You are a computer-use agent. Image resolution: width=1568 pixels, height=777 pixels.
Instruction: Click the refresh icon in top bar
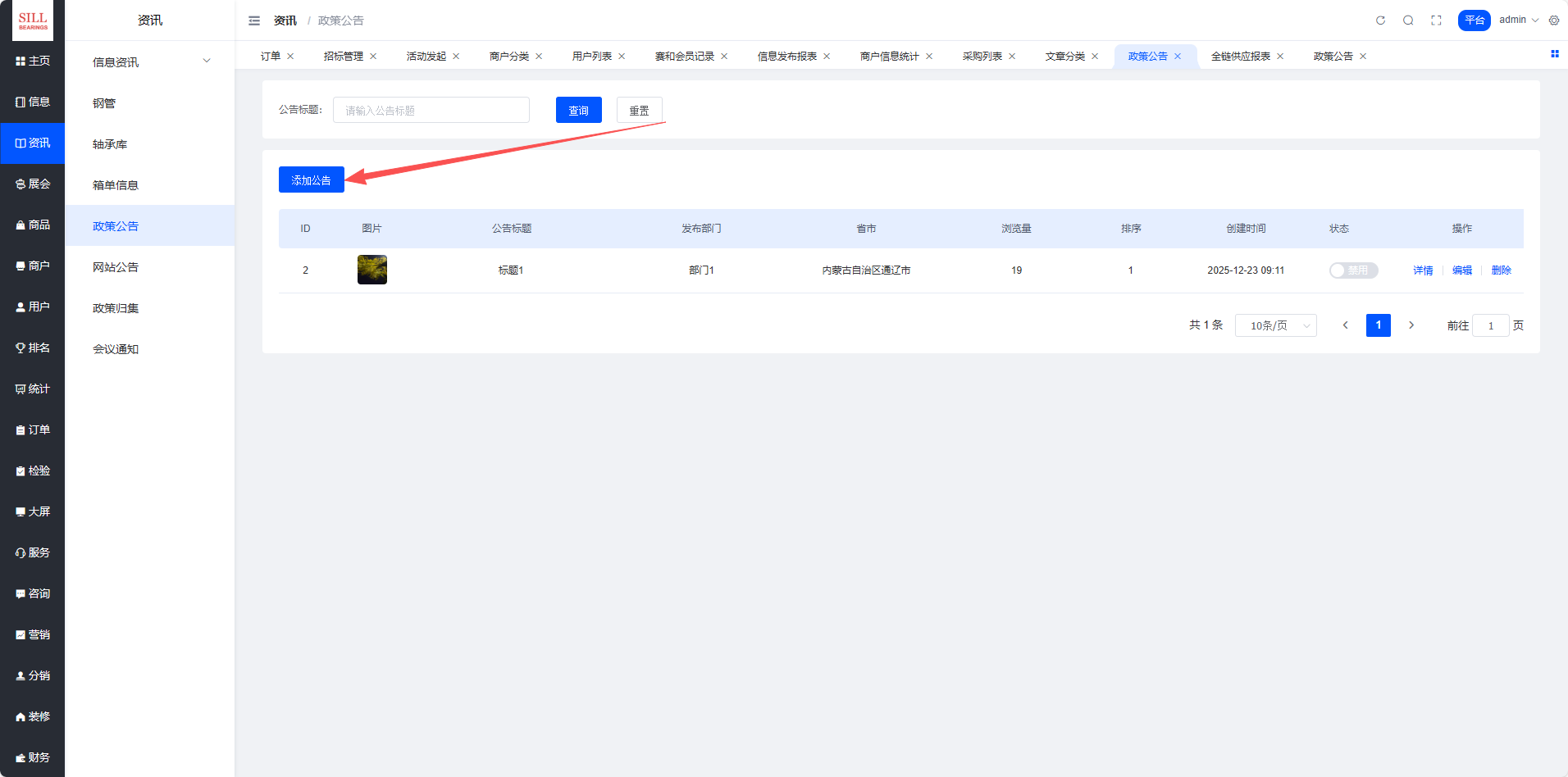[1380, 20]
